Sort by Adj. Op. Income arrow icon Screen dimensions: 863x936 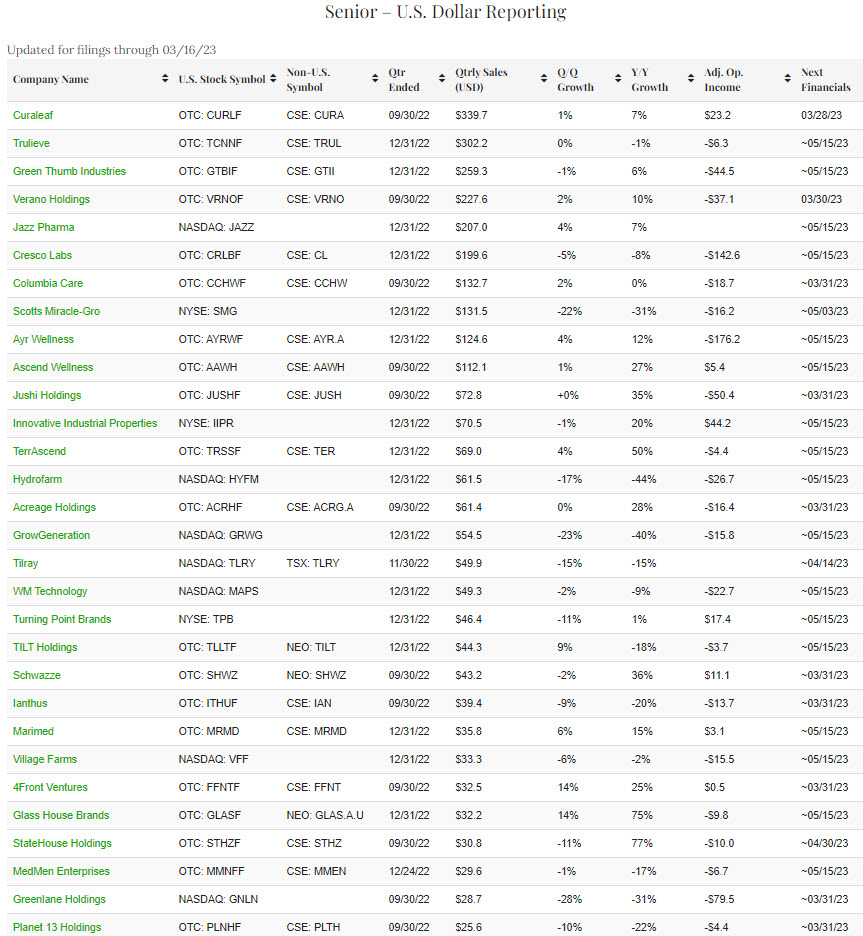click(787, 80)
